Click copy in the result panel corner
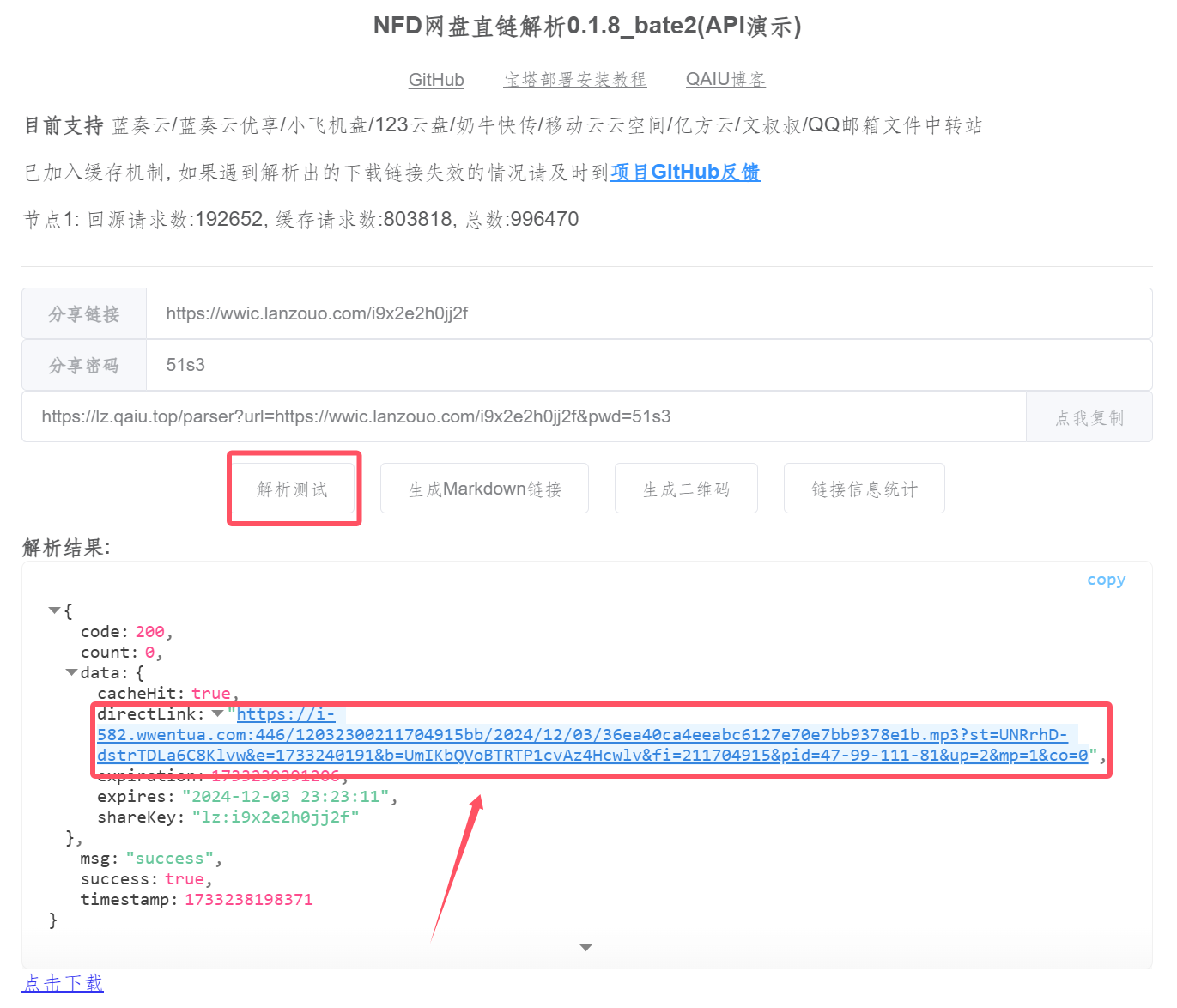 pos(1106,580)
